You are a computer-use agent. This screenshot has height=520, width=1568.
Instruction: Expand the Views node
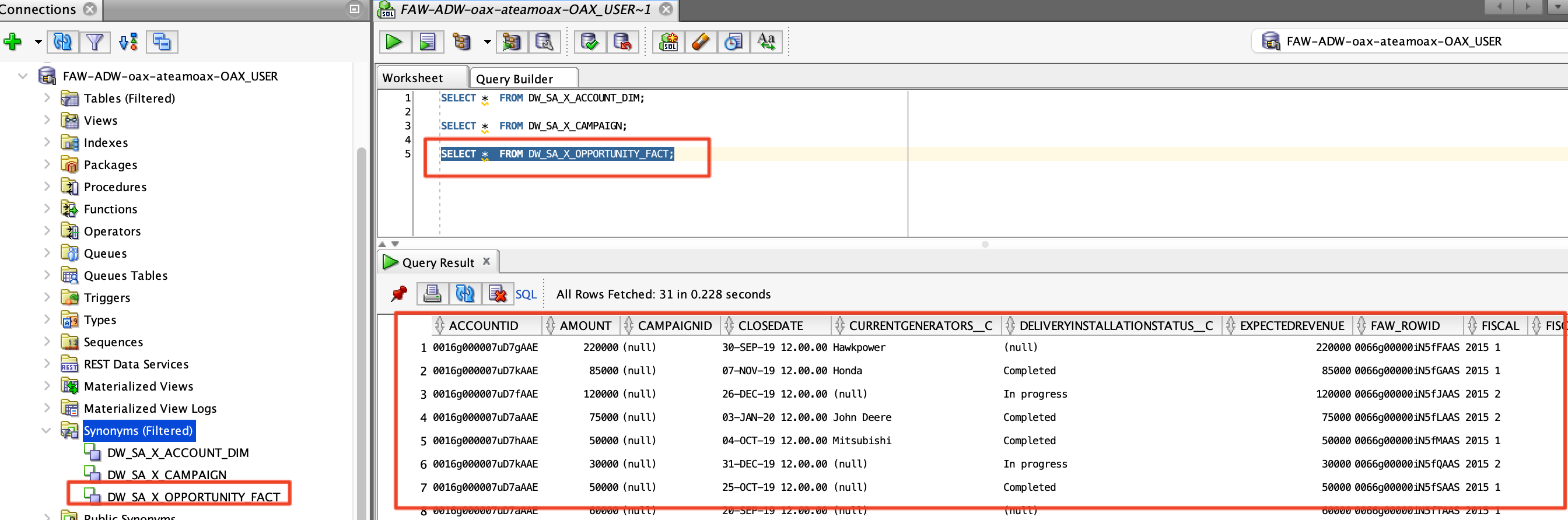tap(47, 120)
